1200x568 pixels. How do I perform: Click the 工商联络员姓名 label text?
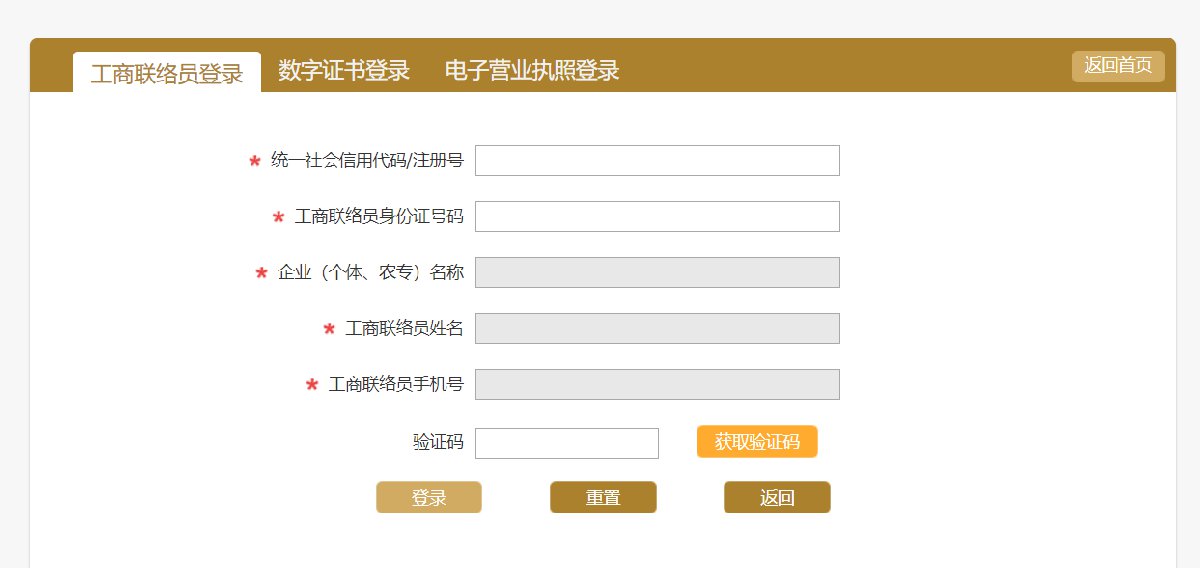point(404,329)
